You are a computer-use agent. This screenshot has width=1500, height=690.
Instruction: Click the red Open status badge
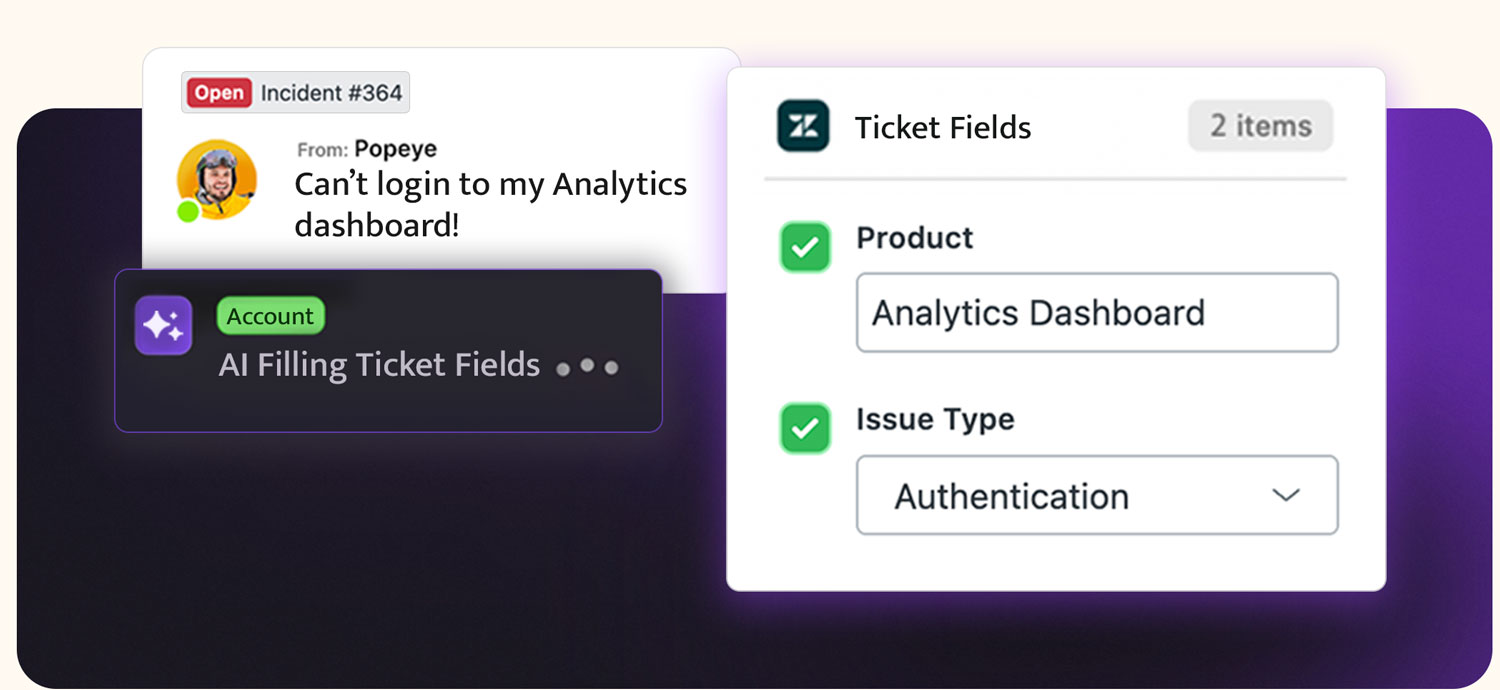pyautogui.click(x=219, y=92)
